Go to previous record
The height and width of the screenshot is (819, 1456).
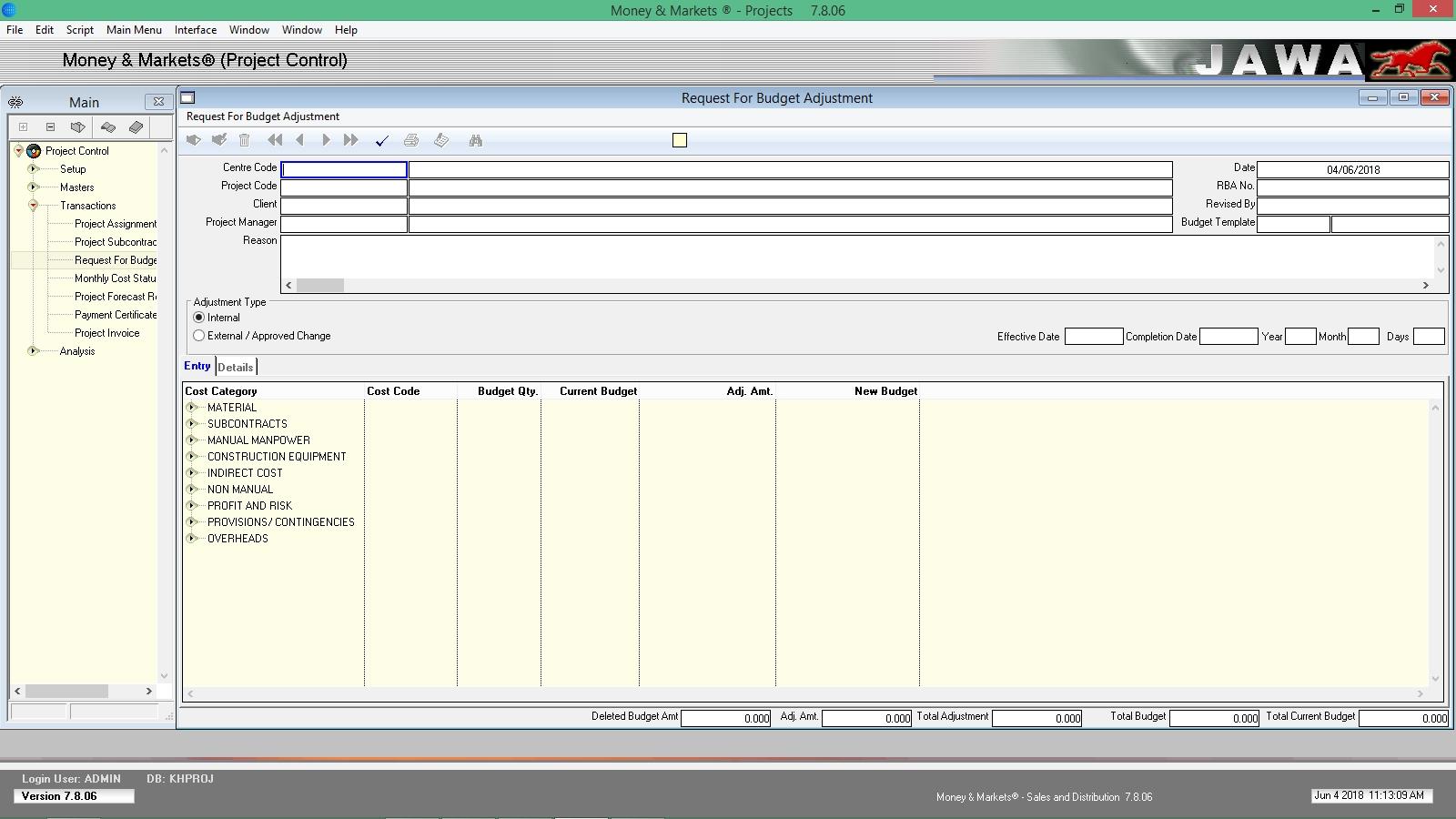[x=299, y=140]
